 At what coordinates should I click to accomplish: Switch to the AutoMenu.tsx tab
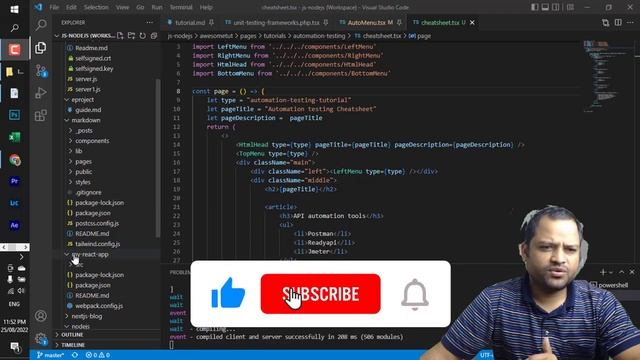pyautogui.click(x=370, y=22)
